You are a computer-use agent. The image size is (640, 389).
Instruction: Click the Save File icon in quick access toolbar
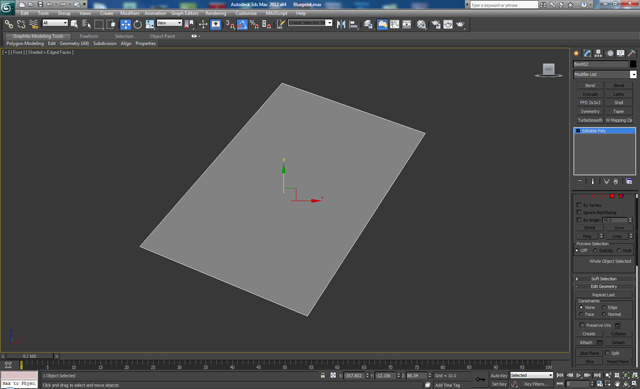[40, 4]
